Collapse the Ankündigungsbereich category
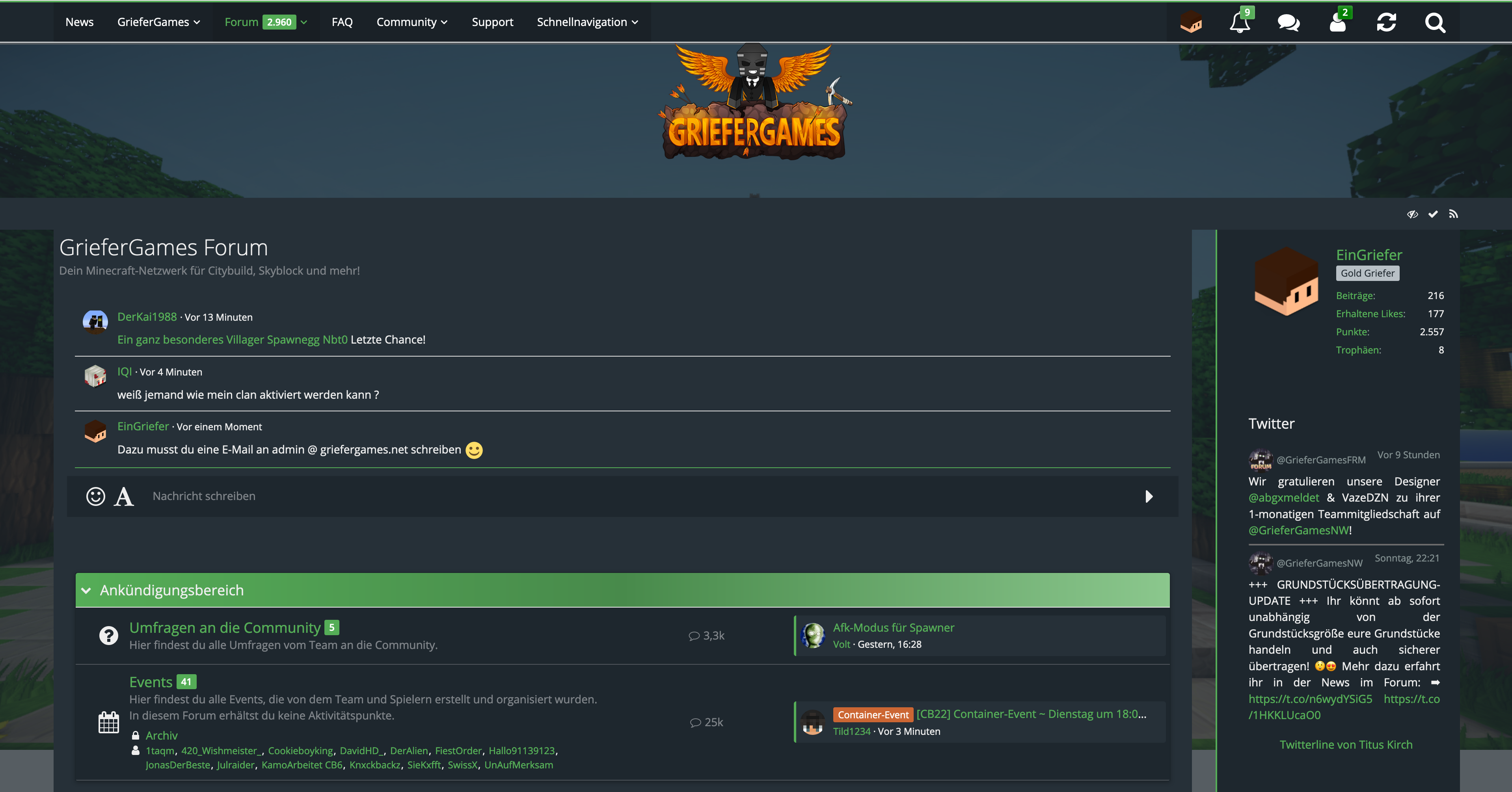This screenshot has height=792, width=1512. point(86,590)
